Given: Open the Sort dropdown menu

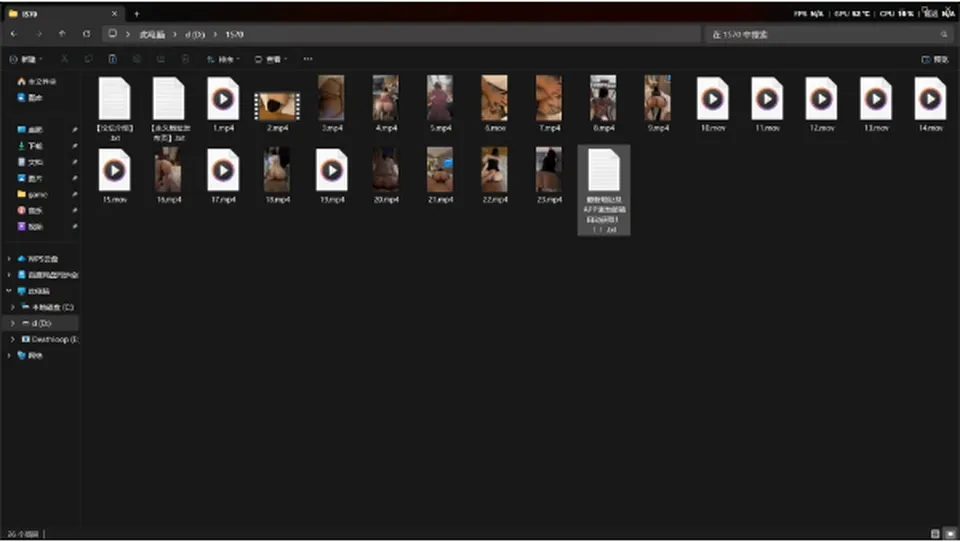Looking at the screenshot, I should tap(223, 59).
